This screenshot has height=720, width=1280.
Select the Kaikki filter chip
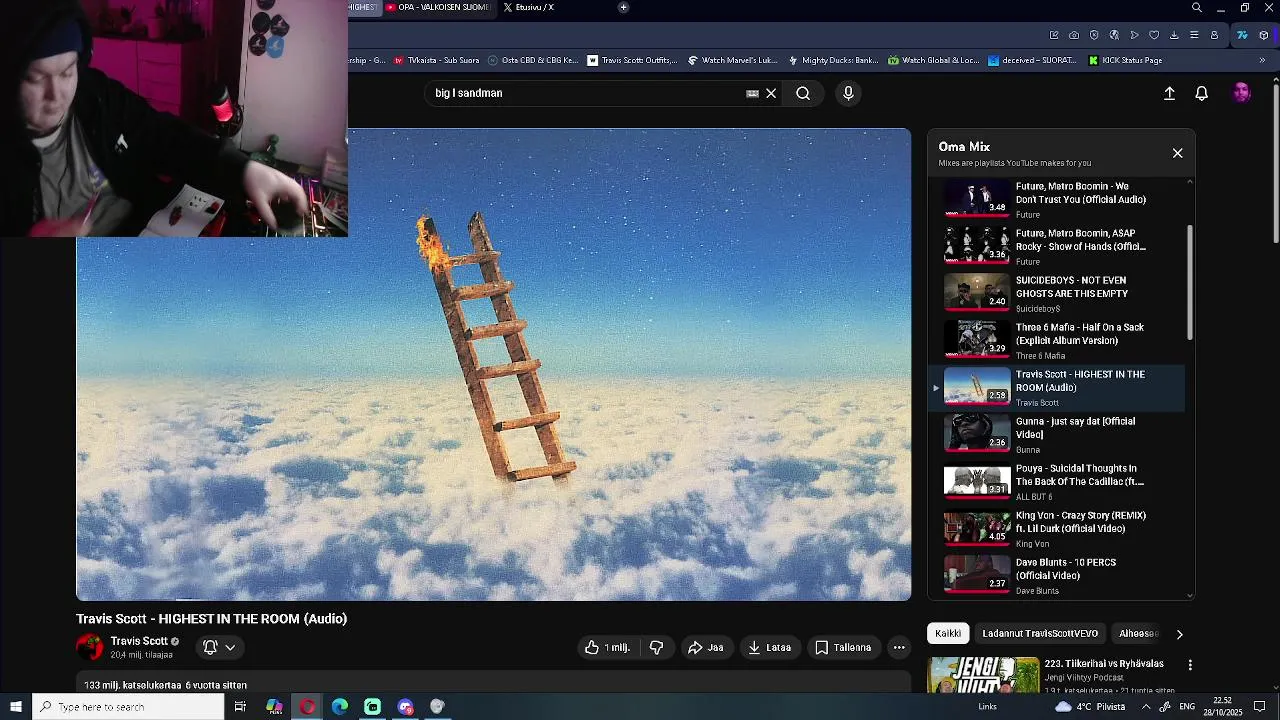(948, 633)
